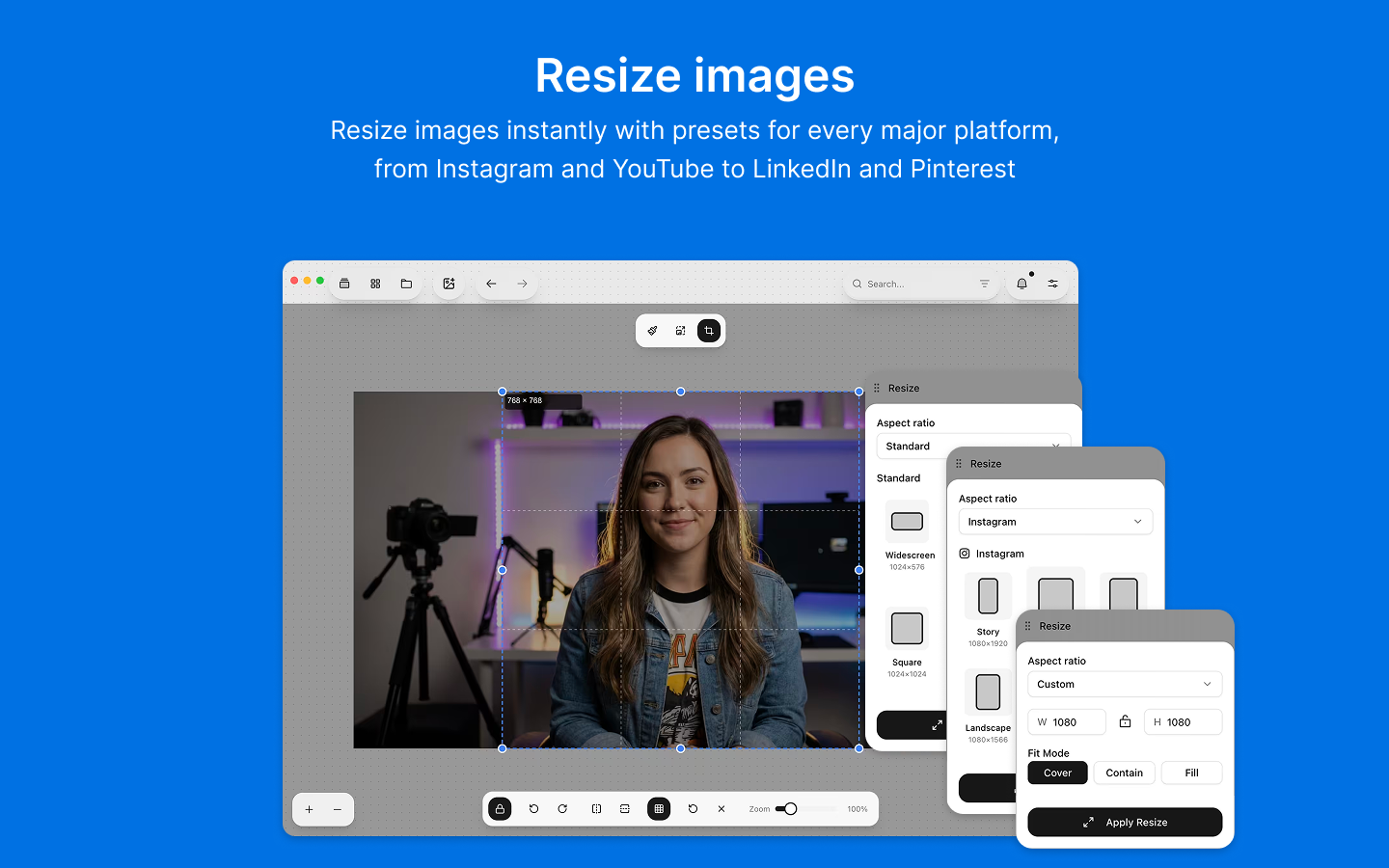Choose the Instagram Story 1080×1920 preset
The image size is (1389, 868).
(x=988, y=610)
